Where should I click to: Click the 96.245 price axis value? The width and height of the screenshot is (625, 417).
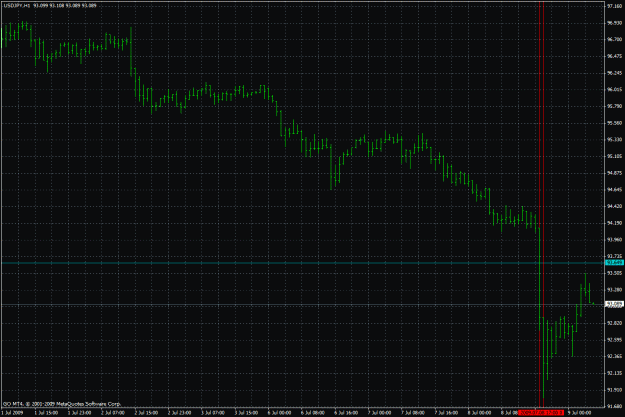pyautogui.click(x=614, y=73)
